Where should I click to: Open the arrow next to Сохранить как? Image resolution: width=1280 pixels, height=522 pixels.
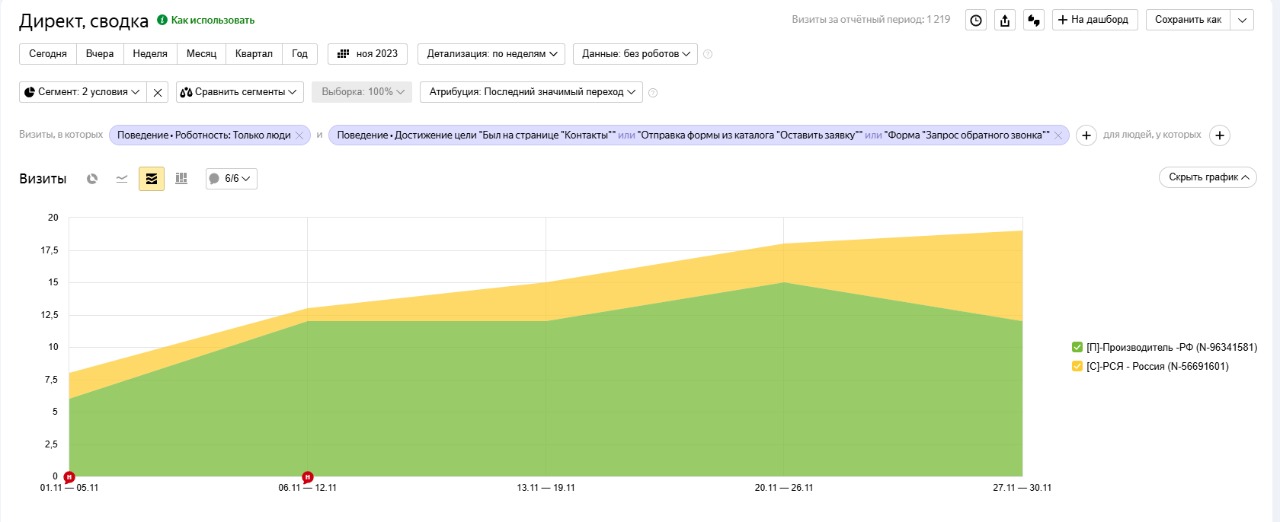point(1242,20)
